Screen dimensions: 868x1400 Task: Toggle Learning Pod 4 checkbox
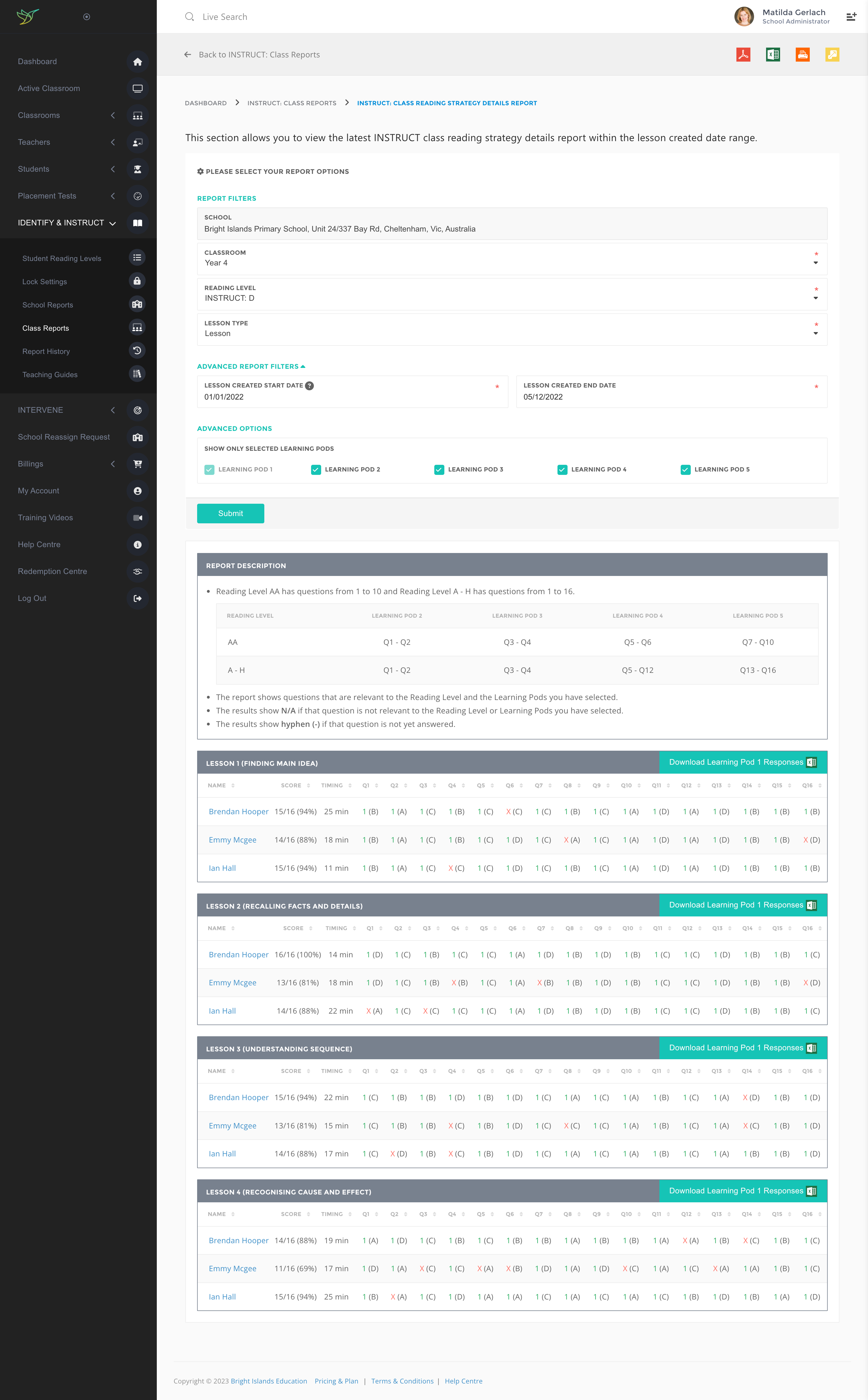pos(562,470)
